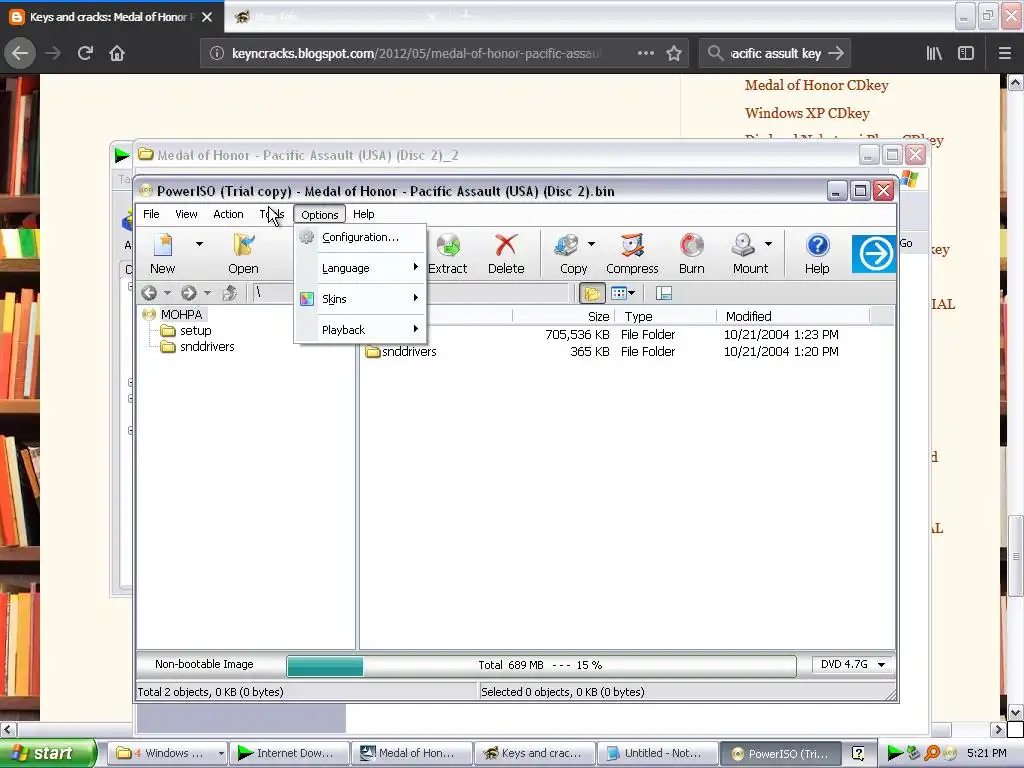Screen dimensions: 1024x768
Task: Click the Forward navigation arrow in PowerISO
Action: coord(189,293)
